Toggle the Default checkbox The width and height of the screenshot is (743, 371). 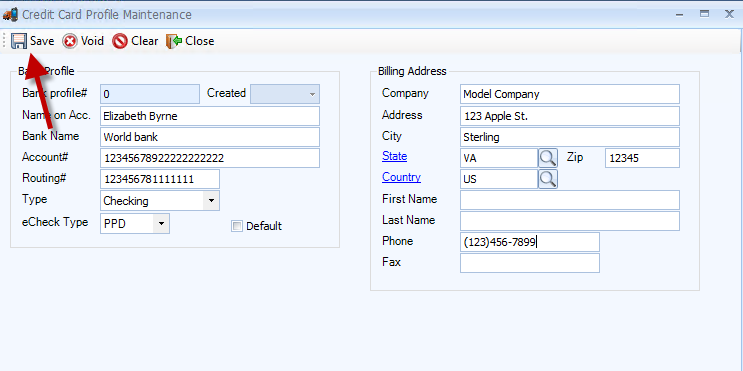236,226
